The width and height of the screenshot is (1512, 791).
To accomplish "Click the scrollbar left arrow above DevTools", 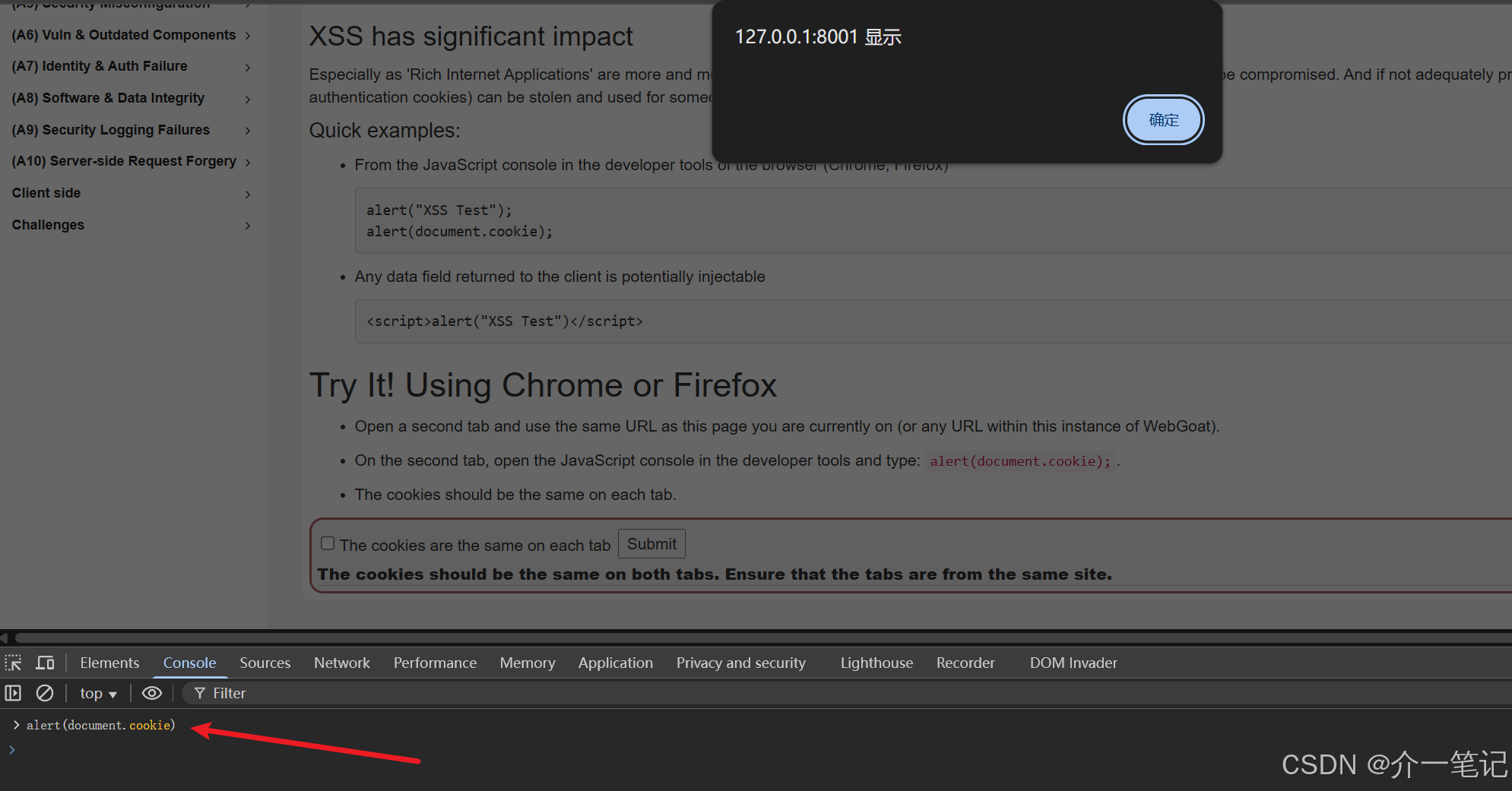I will 5,638.
